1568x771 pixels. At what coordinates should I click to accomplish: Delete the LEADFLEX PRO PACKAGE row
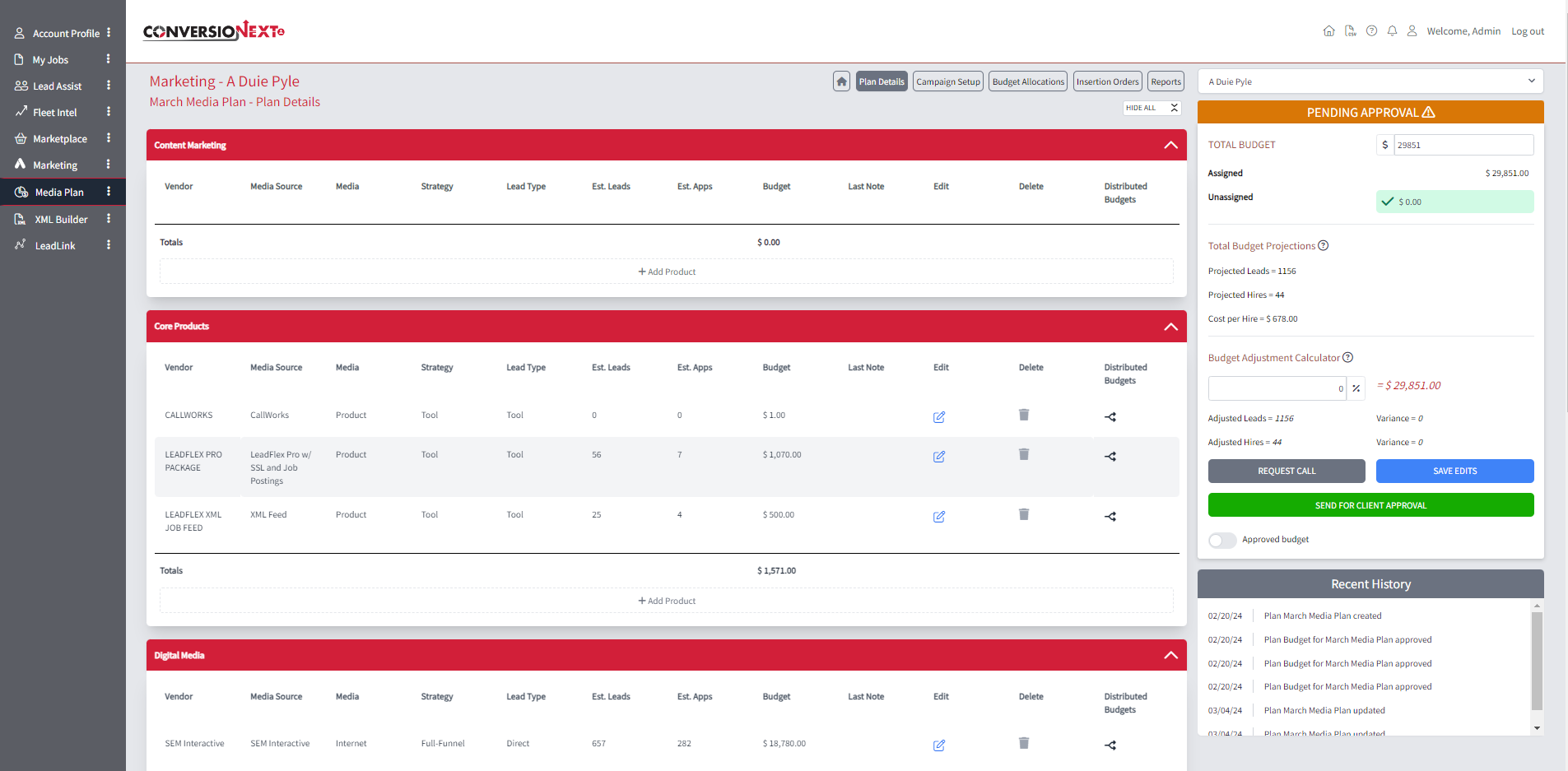tap(1024, 454)
